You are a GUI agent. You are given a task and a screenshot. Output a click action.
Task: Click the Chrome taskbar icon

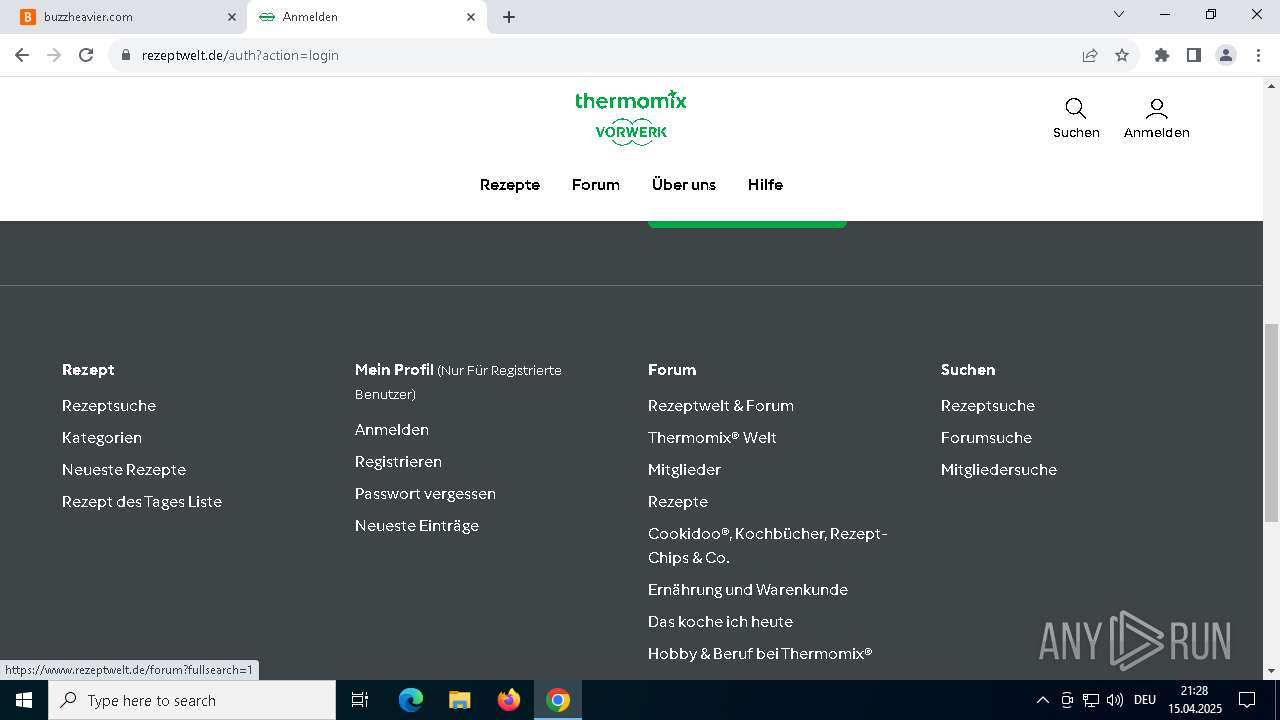[x=558, y=700]
